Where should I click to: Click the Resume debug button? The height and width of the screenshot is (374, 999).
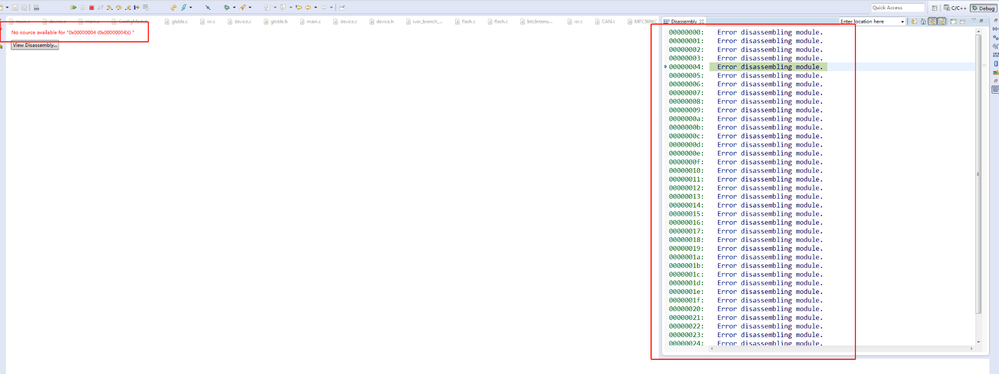click(x=73, y=8)
